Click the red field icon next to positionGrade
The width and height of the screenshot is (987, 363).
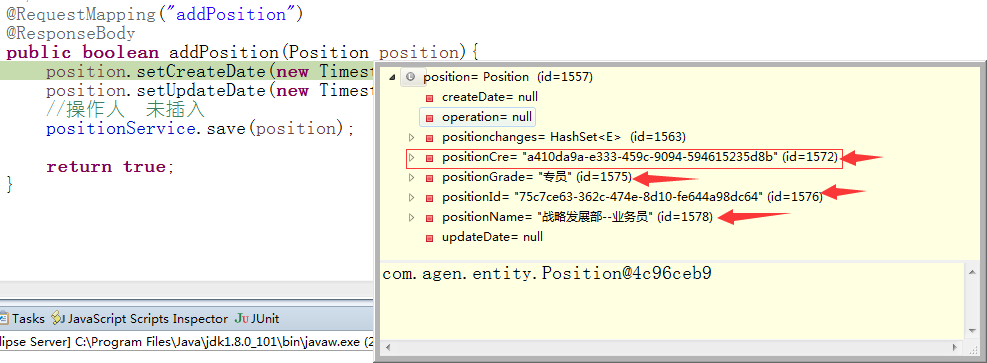429,178
